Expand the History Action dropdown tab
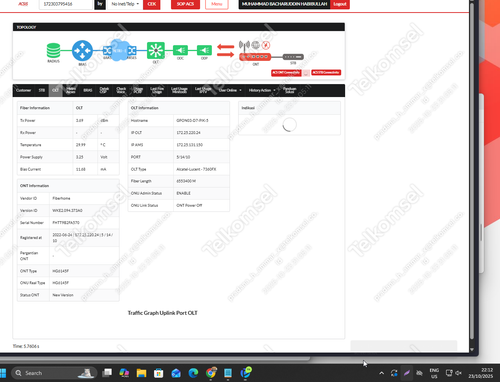Screen dimensions: 500x382 click(262, 90)
